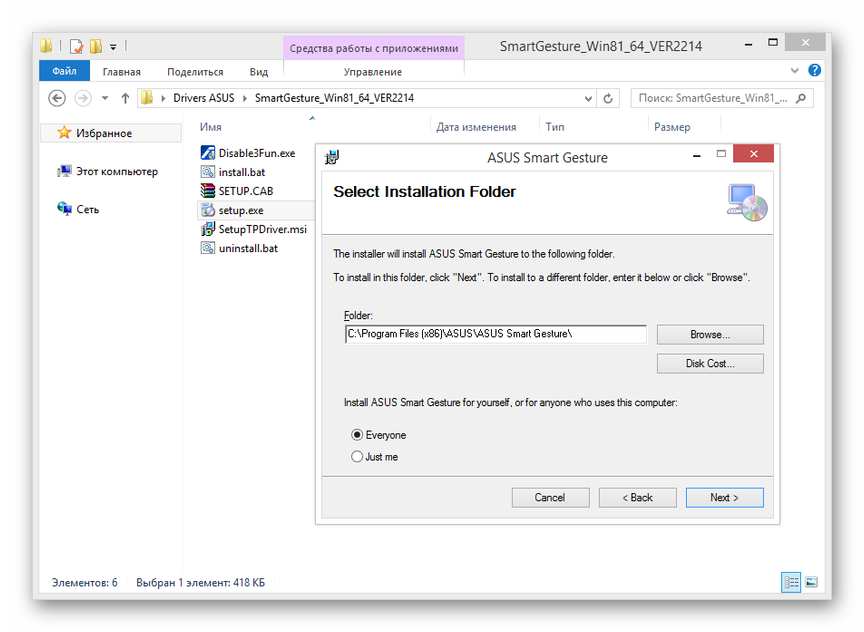
Task: Click the SetupTPDriver.msi installer icon
Action: coord(208,229)
